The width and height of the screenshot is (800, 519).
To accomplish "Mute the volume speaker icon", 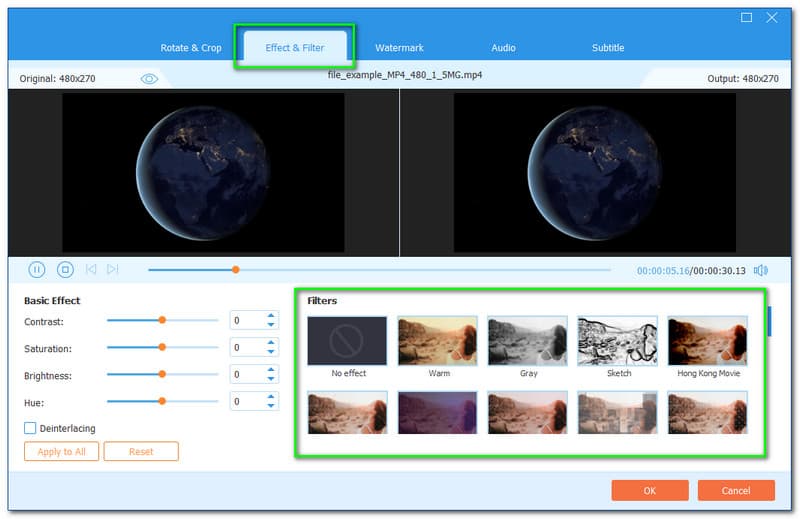I will click(761, 270).
